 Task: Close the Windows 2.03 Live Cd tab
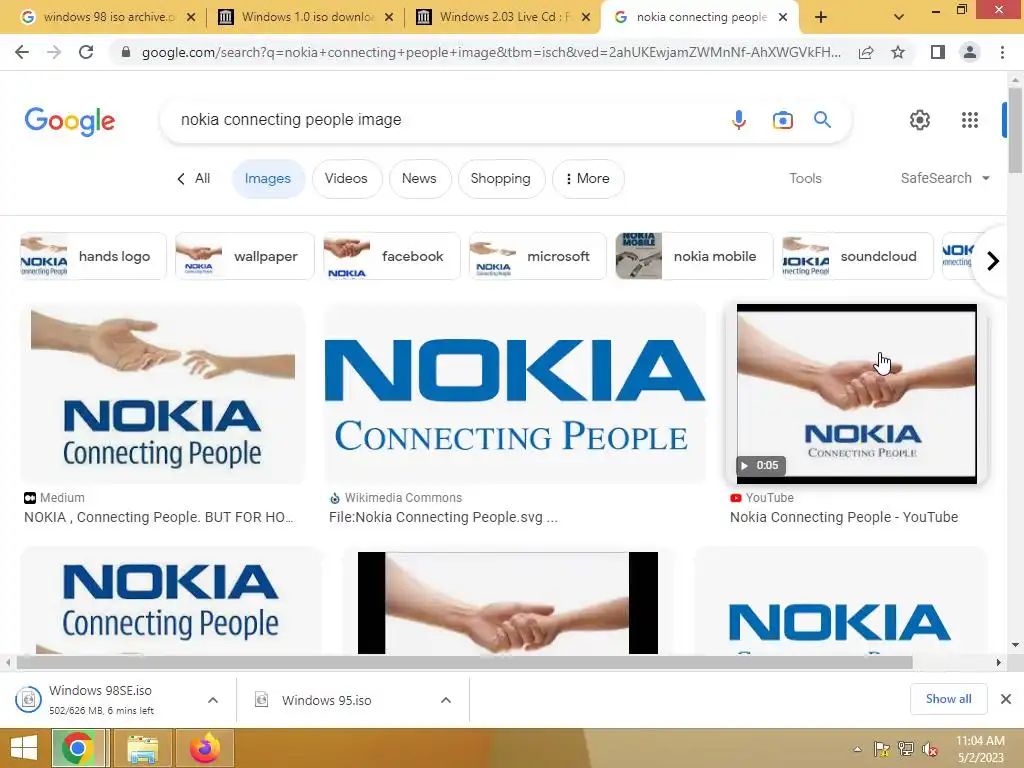[586, 17]
